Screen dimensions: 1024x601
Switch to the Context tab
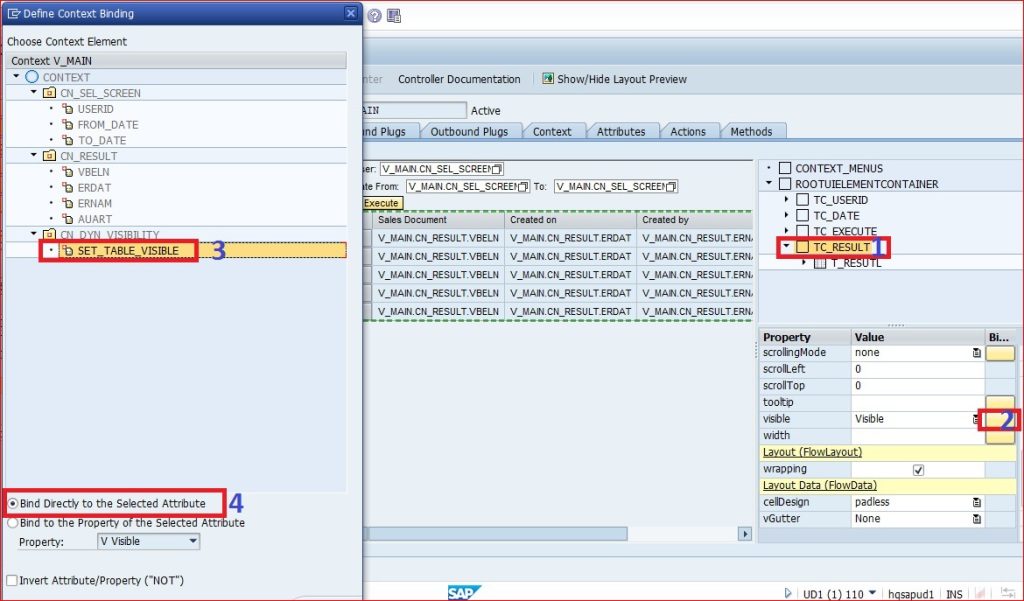[x=552, y=131]
